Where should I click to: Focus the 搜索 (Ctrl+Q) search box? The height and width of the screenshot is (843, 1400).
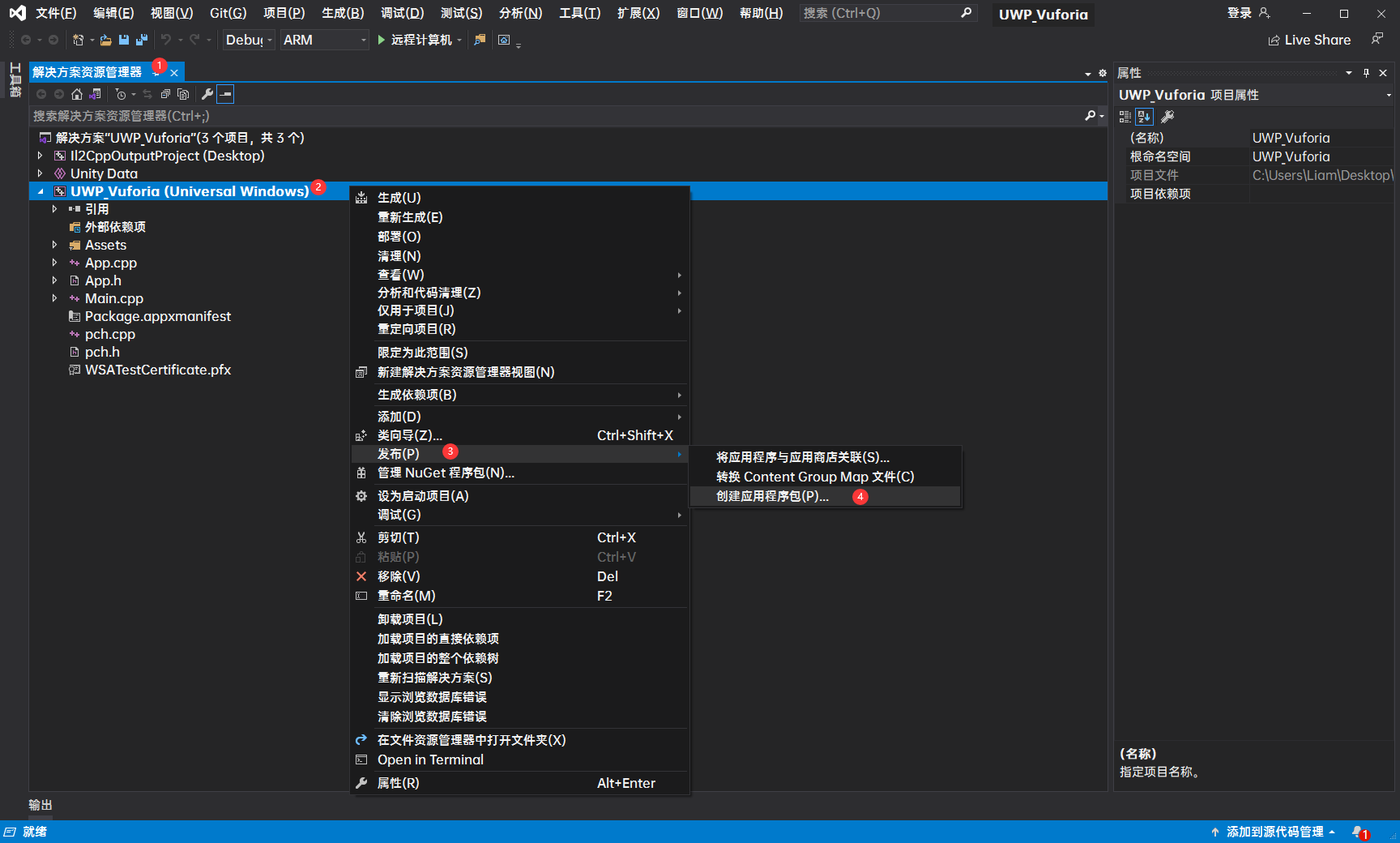[x=887, y=13]
